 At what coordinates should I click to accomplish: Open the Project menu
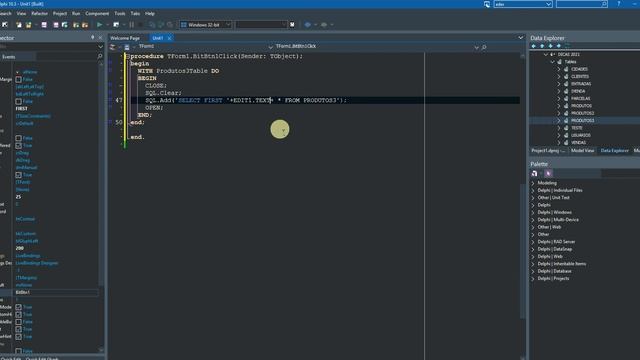[60, 13]
